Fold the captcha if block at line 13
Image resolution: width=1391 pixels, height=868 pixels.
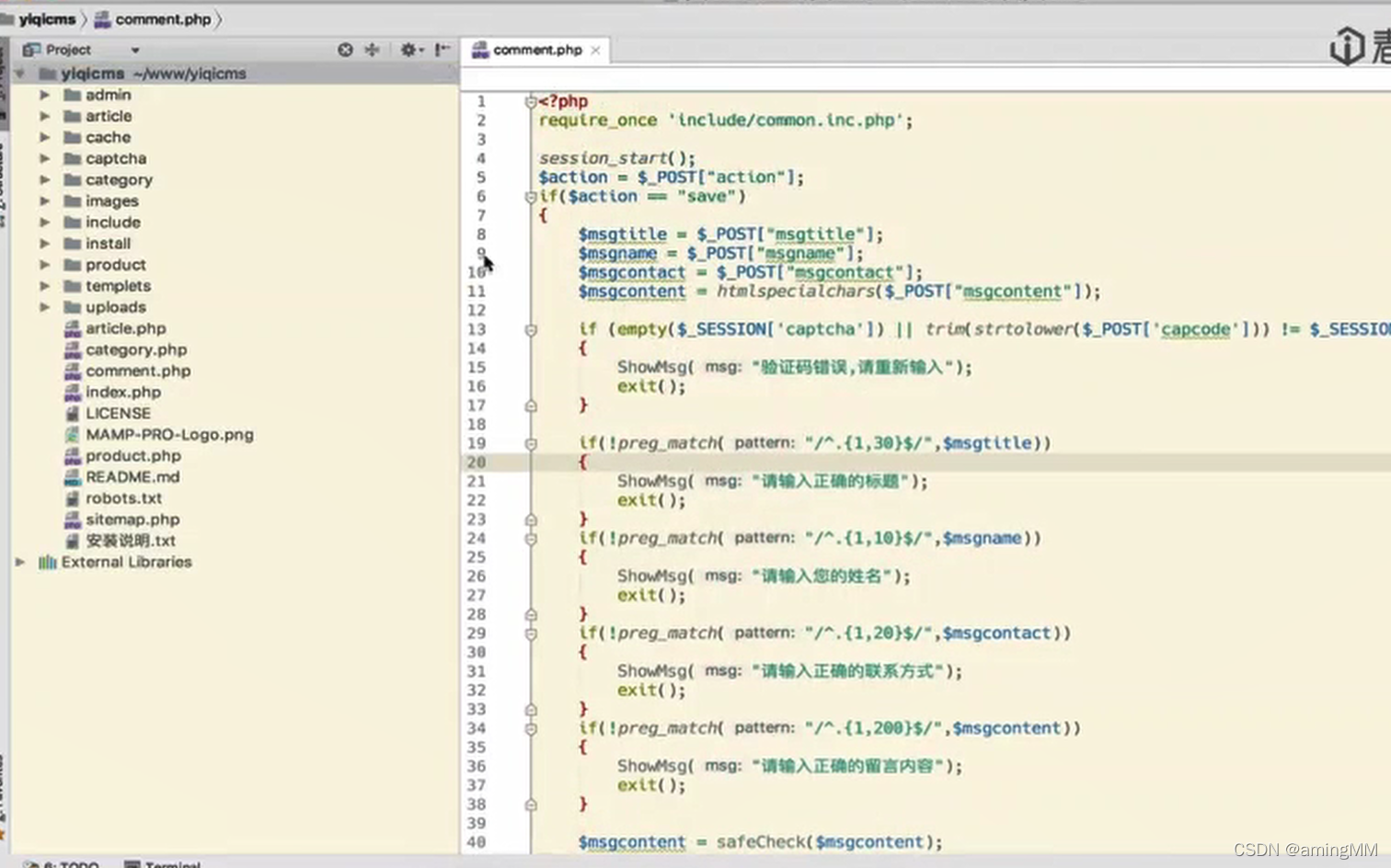531,329
